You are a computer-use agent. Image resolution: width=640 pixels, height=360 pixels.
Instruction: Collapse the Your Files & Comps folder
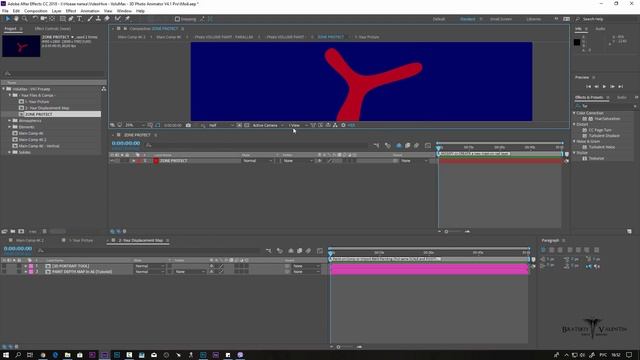click(x=10, y=95)
